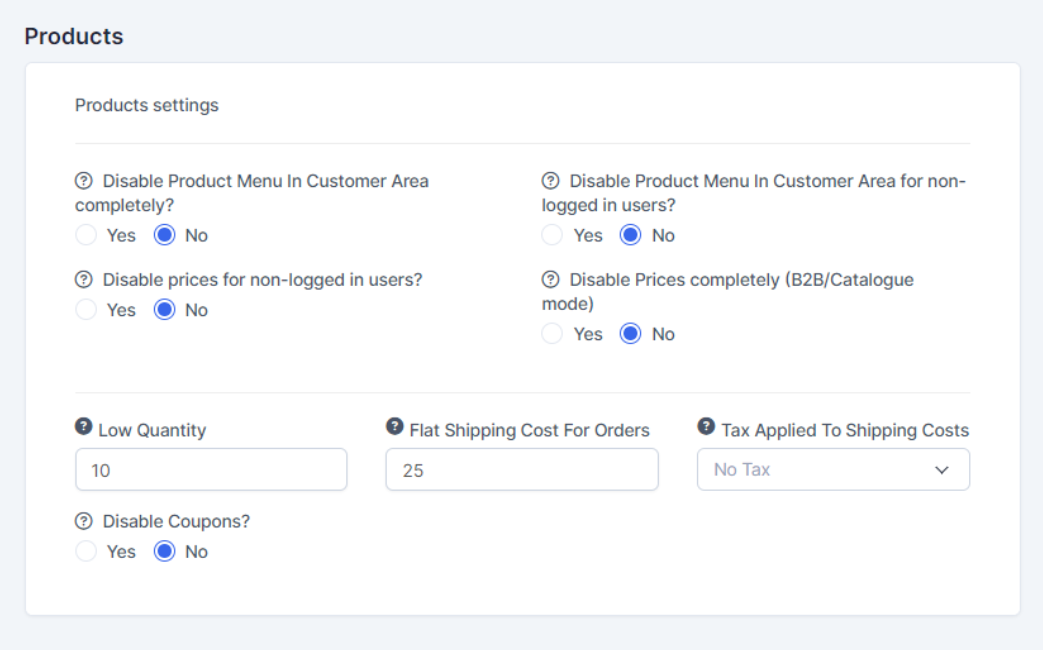Click Tax Applied To Shipping Costs help icon

click(706, 426)
